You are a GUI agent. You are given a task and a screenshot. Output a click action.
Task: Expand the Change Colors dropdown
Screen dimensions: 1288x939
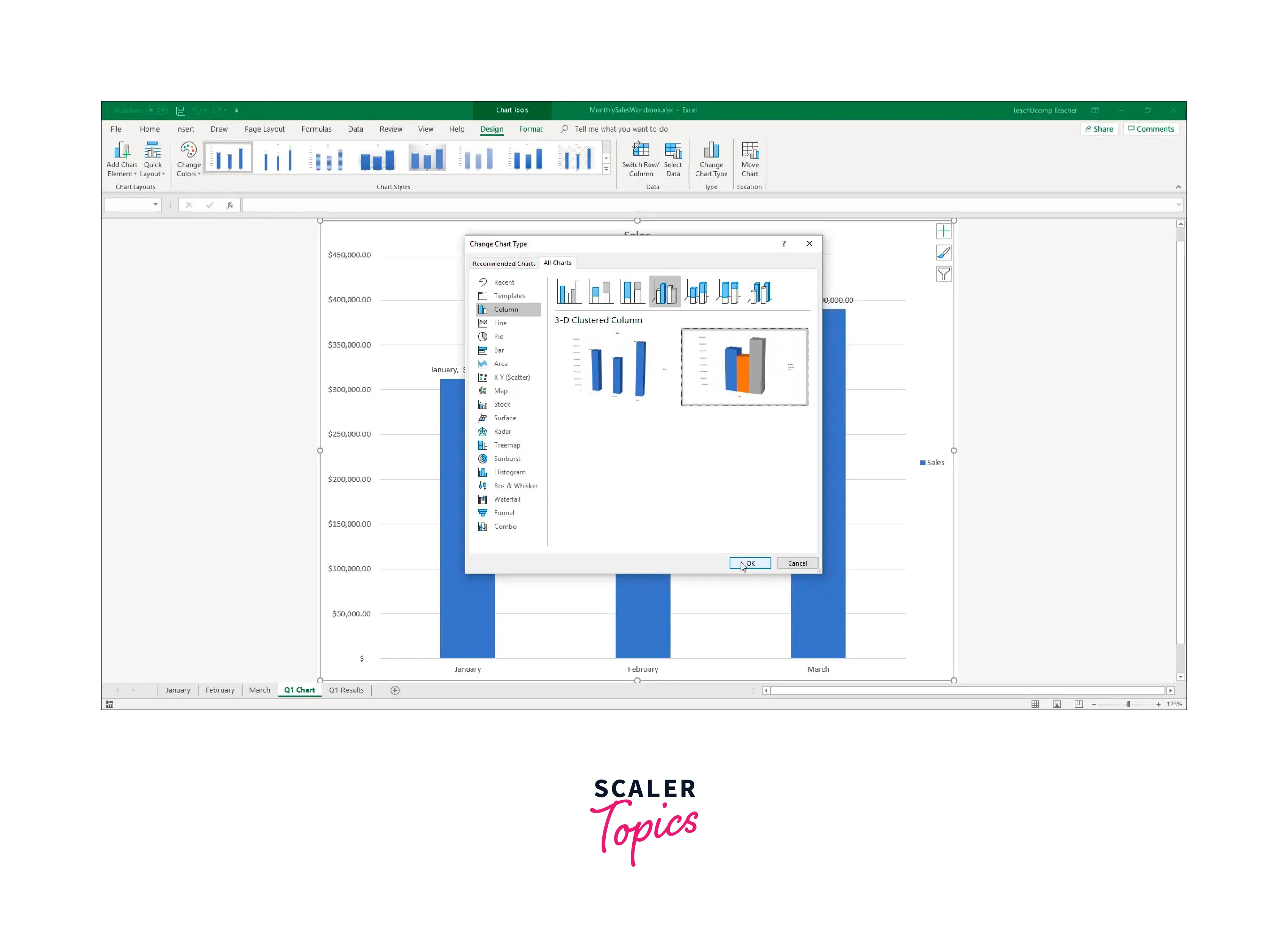coord(188,160)
